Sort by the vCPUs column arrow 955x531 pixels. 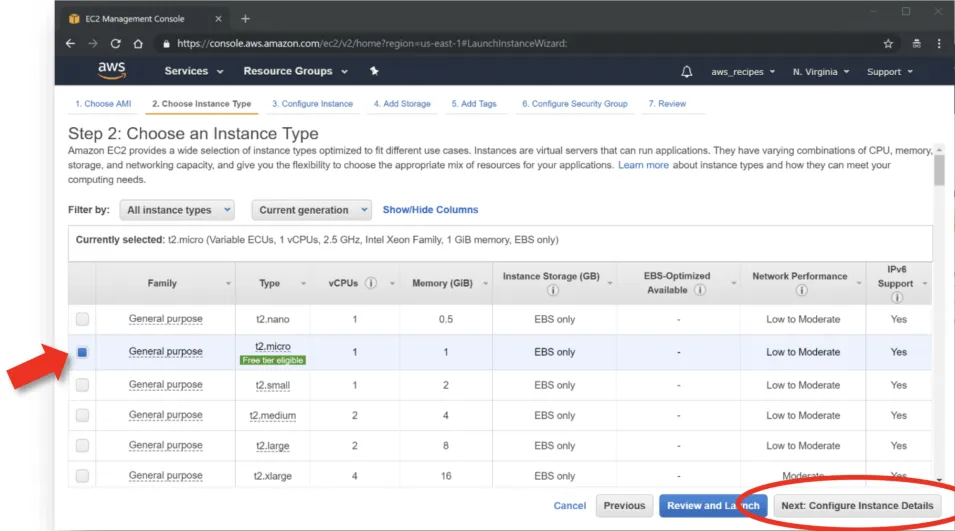392,284
